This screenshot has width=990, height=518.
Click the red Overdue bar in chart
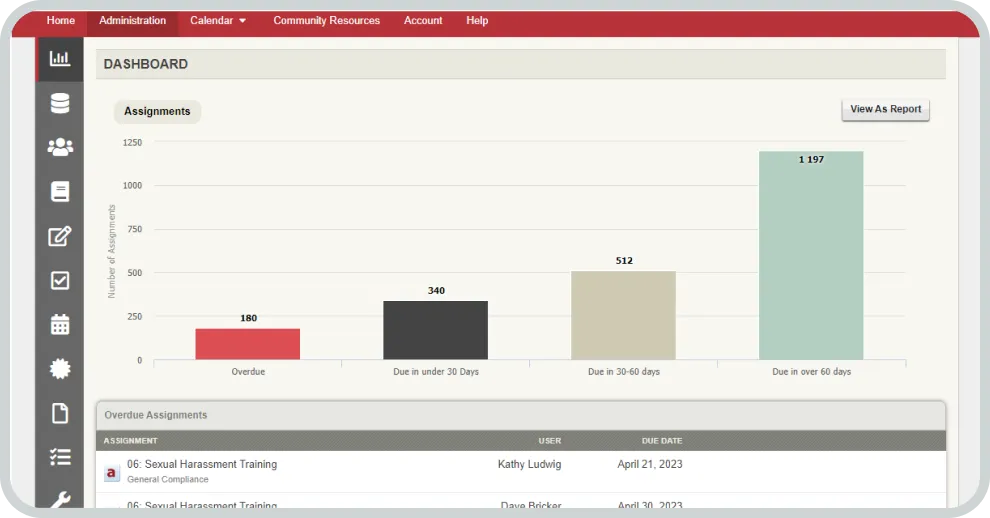pos(248,344)
